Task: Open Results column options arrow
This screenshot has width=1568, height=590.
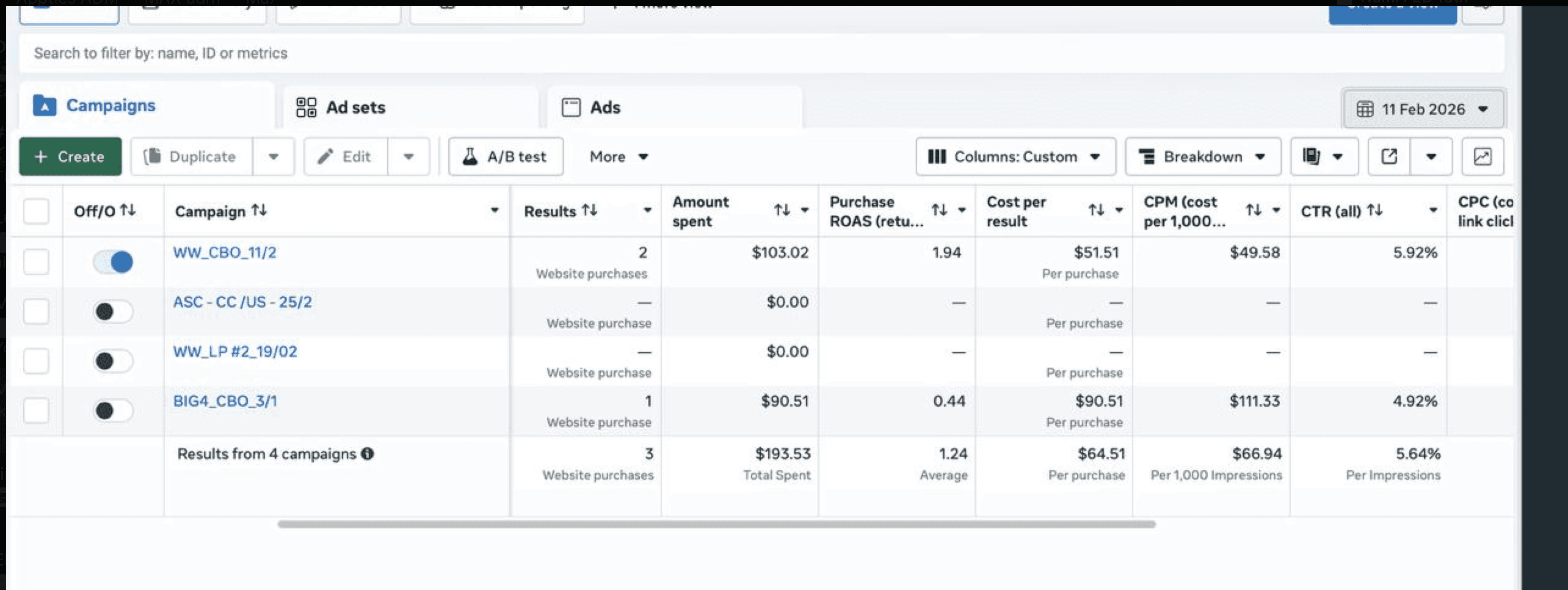Action: point(647,210)
